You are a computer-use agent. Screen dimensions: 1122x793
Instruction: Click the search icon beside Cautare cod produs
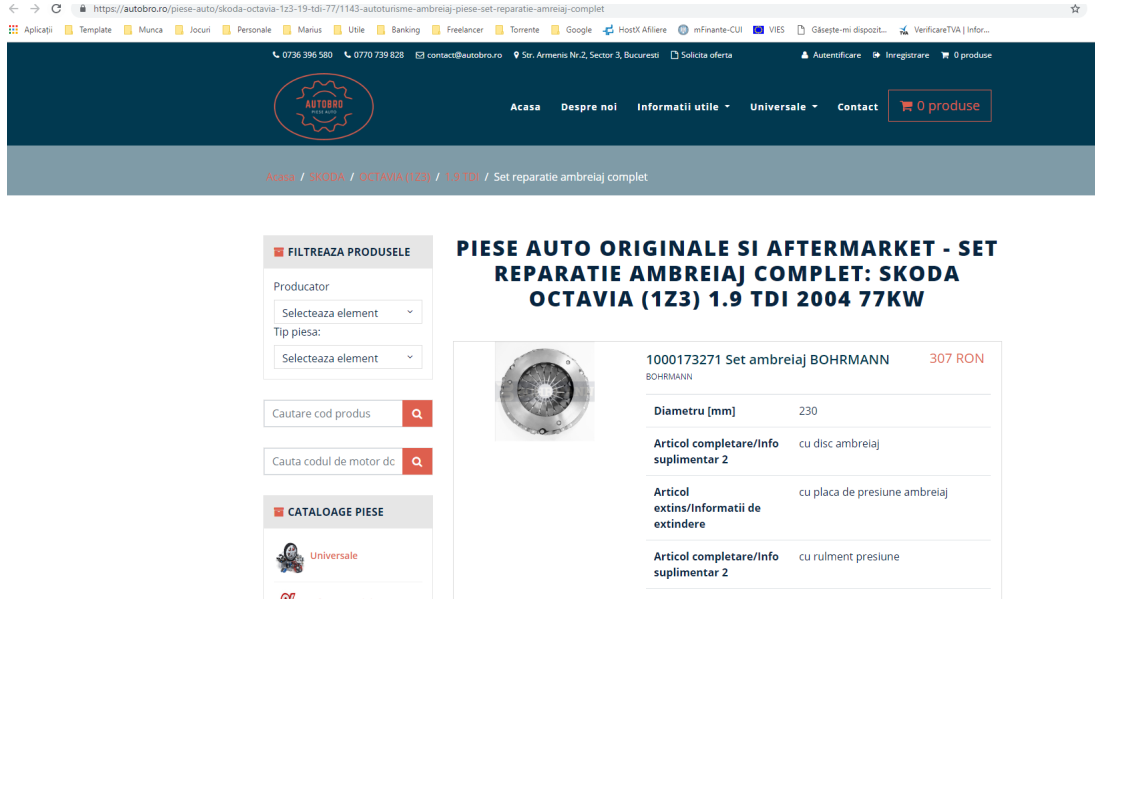pos(417,414)
